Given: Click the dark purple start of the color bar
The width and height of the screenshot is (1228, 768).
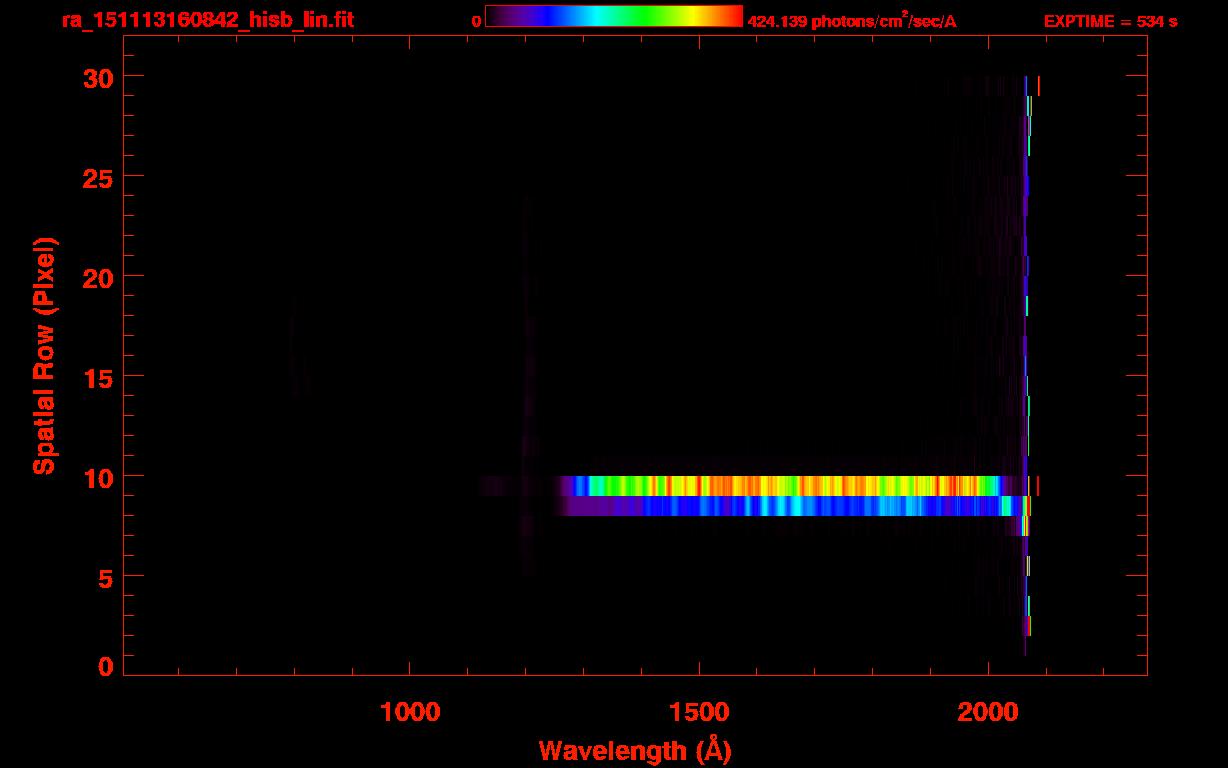Looking at the screenshot, I should tap(497, 17).
